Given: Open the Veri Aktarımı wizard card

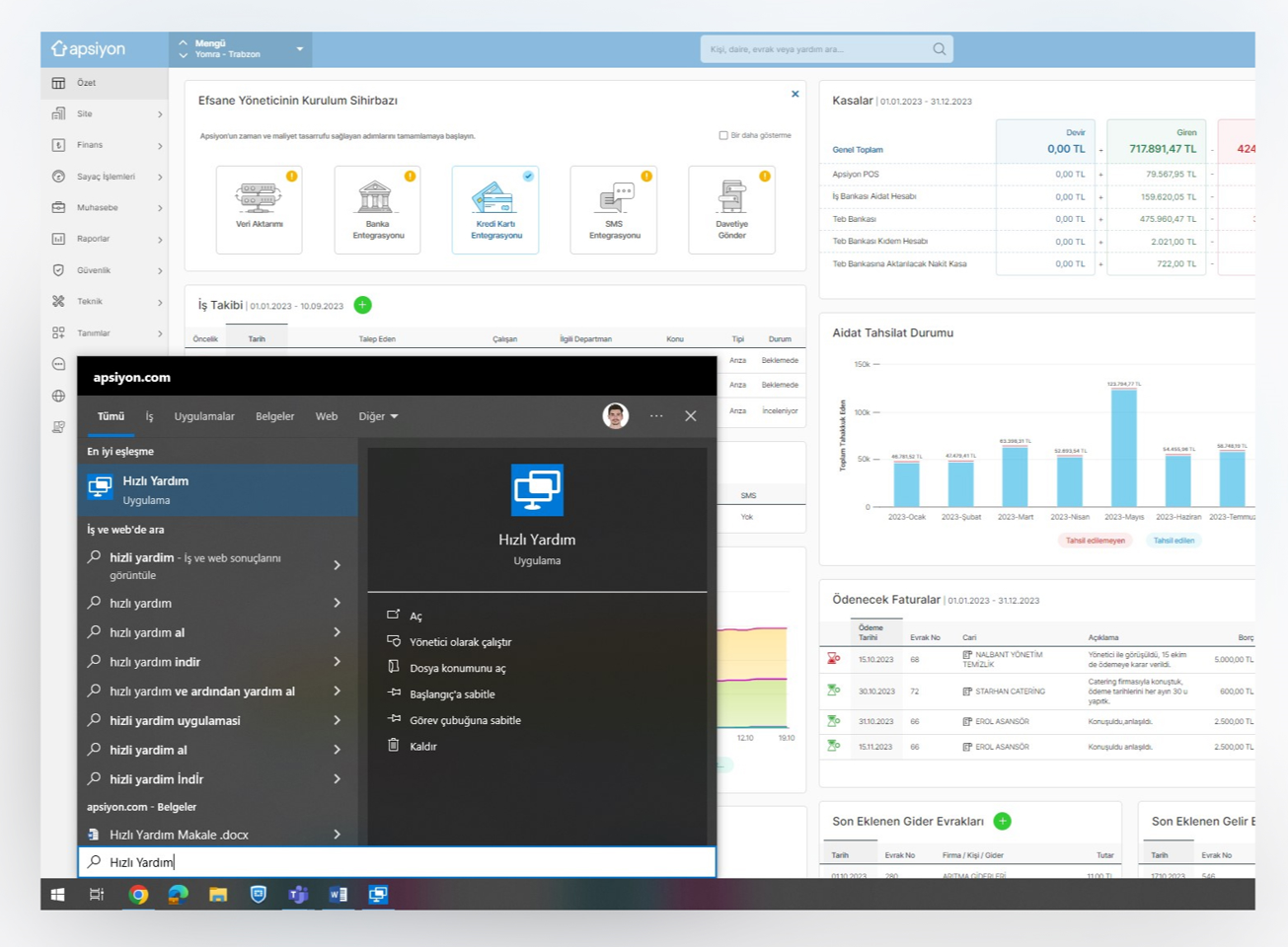Looking at the screenshot, I should [x=259, y=209].
